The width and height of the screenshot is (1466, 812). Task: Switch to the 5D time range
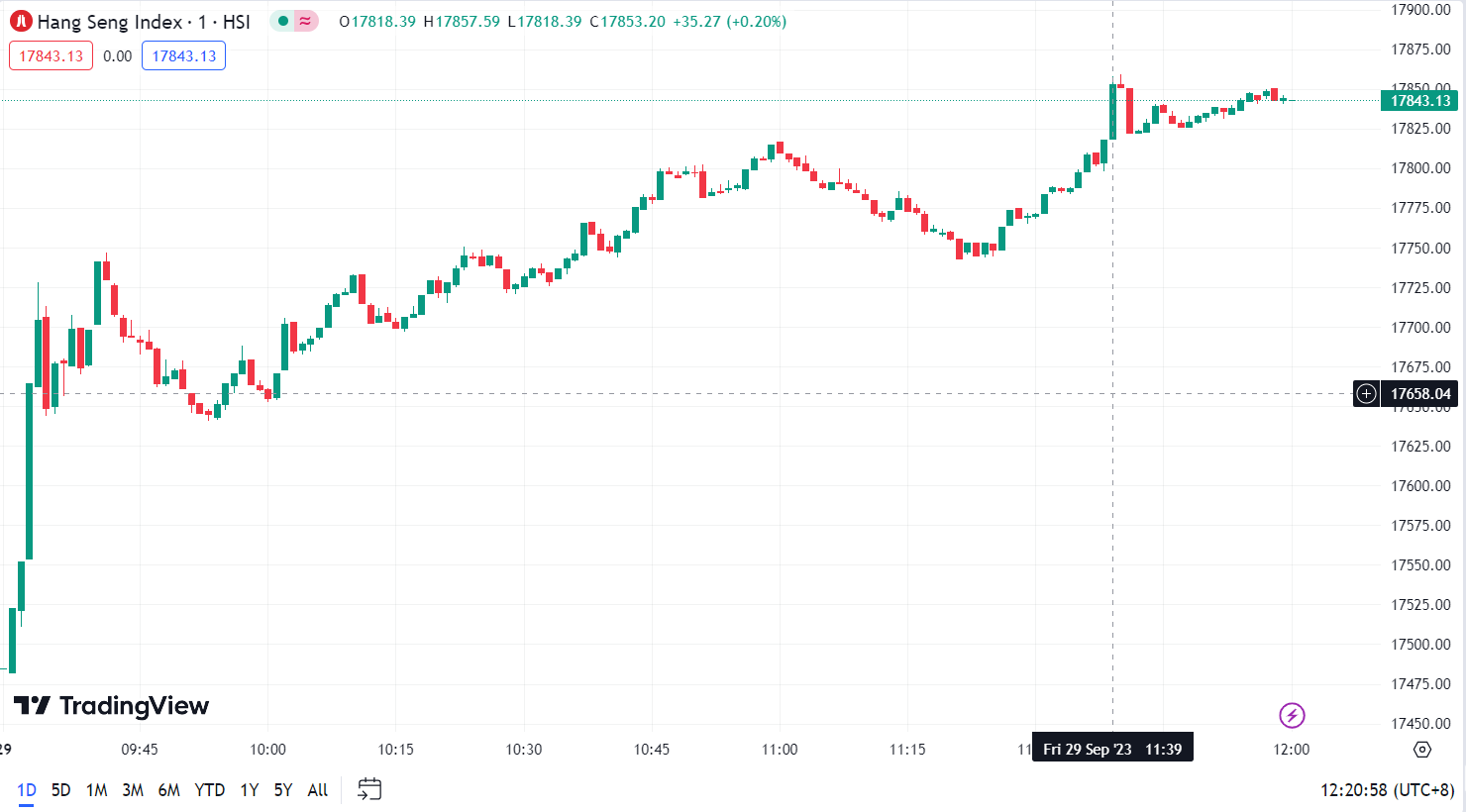61,790
